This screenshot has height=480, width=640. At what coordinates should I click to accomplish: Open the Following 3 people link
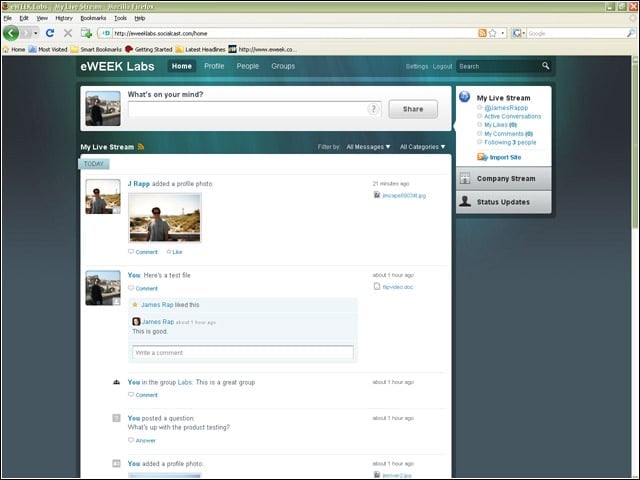(x=510, y=142)
